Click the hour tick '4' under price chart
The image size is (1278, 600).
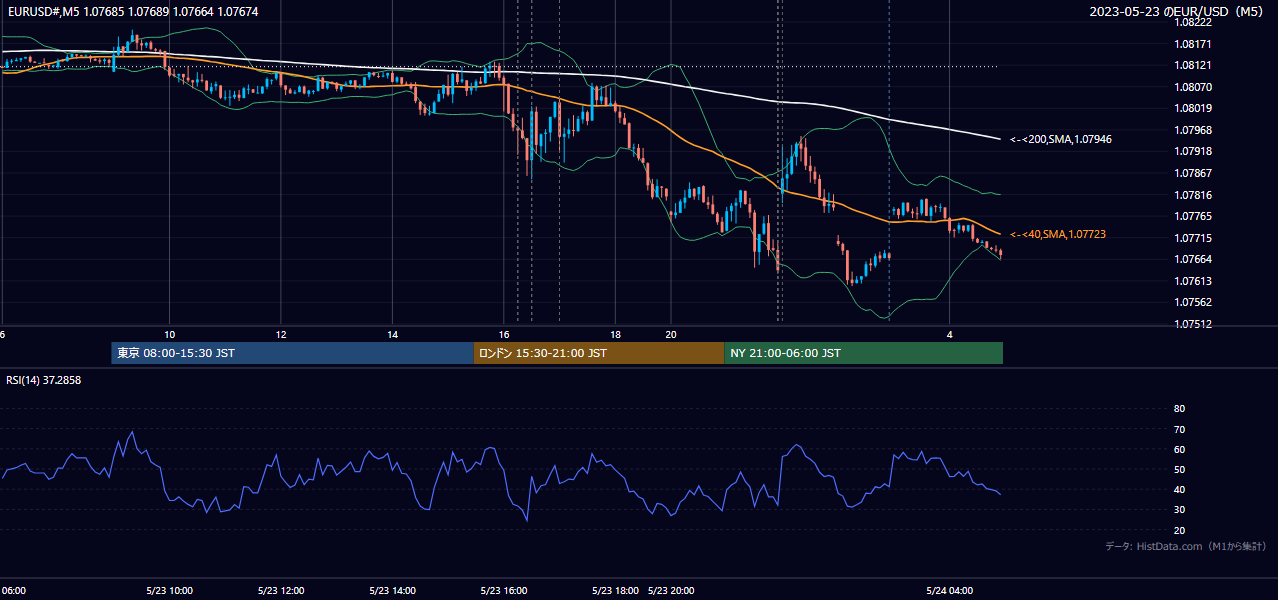[950, 334]
